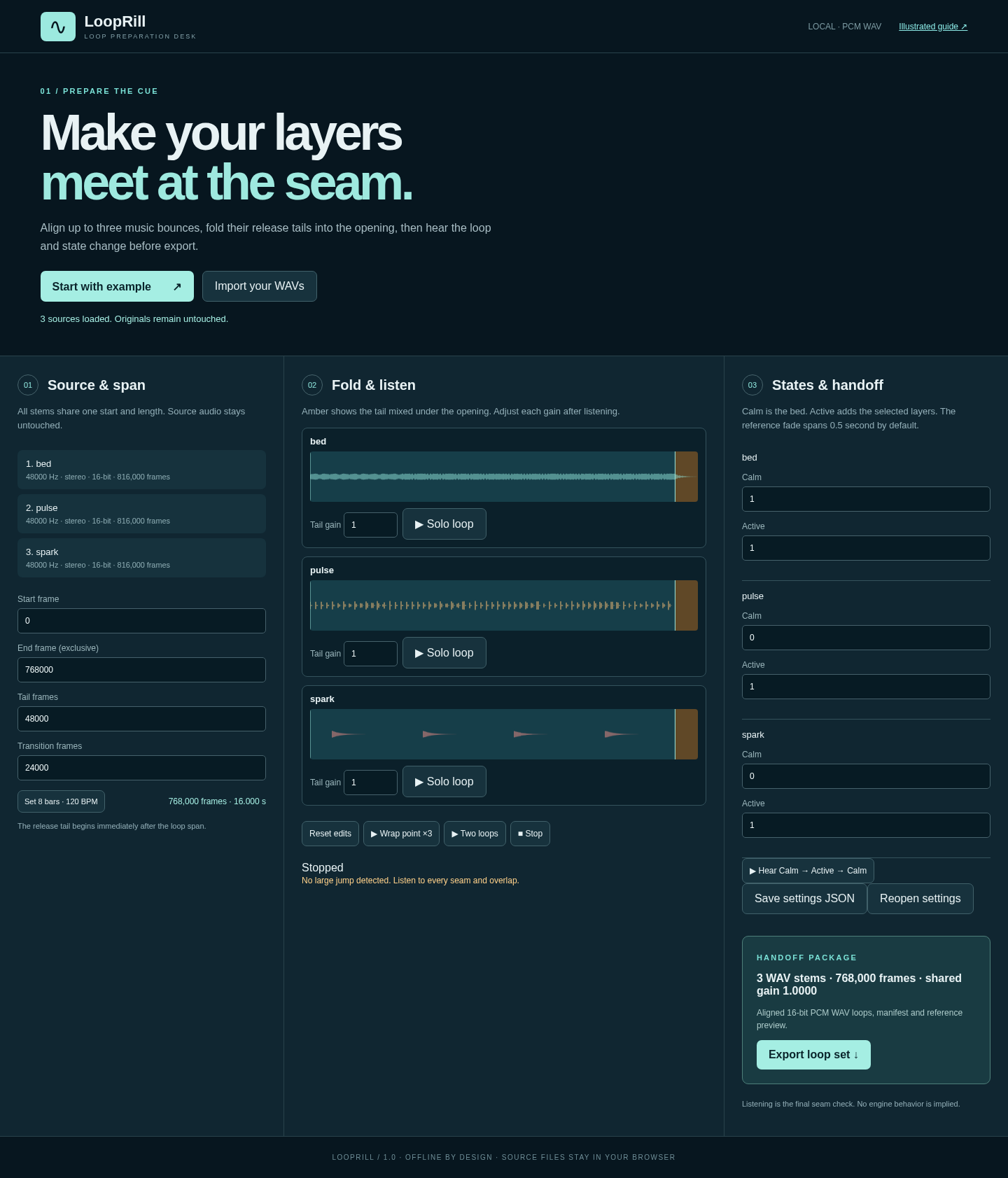Click Set 8 bars · 120 BPM

point(61,801)
